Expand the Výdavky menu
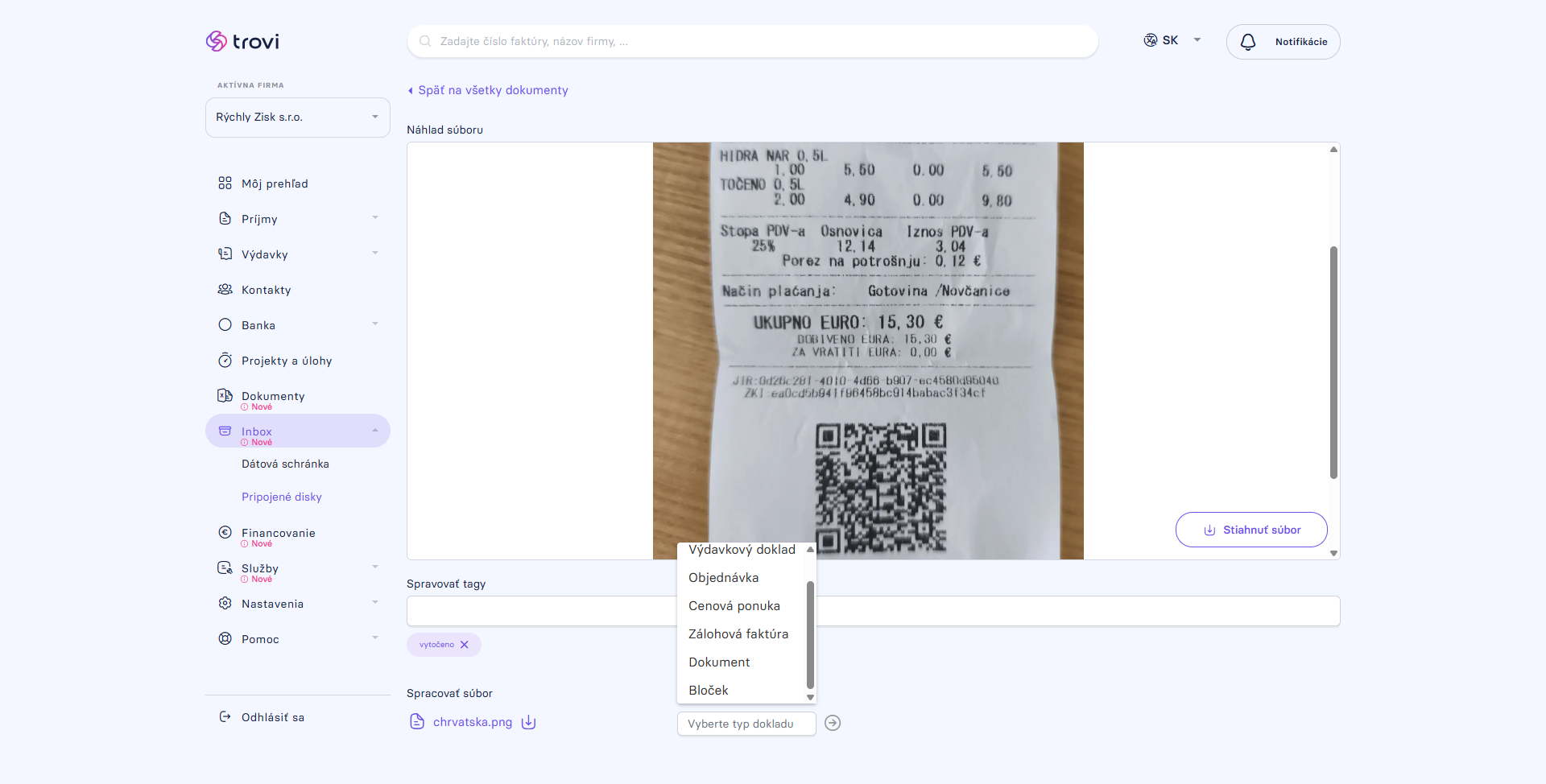This screenshot has height=784, width=1546. [x=374, y=254]
